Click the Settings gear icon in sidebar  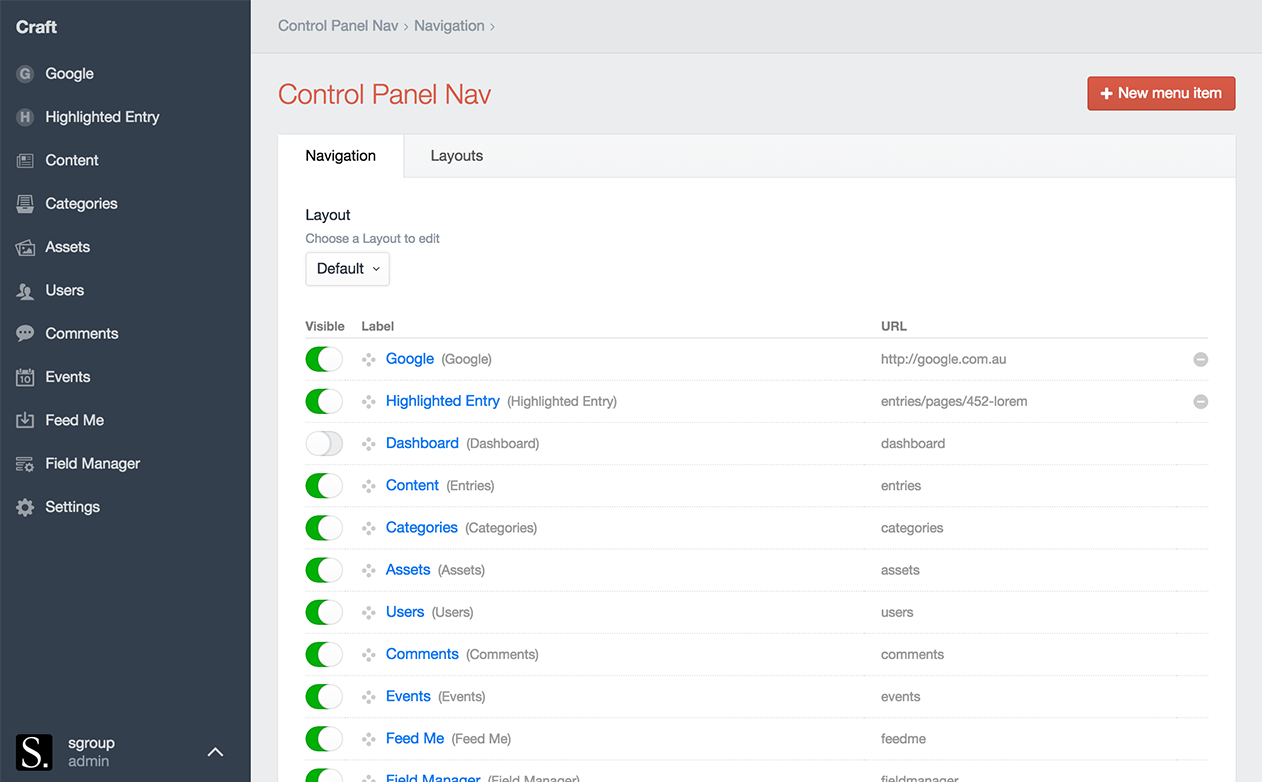[x=25, y=507]
